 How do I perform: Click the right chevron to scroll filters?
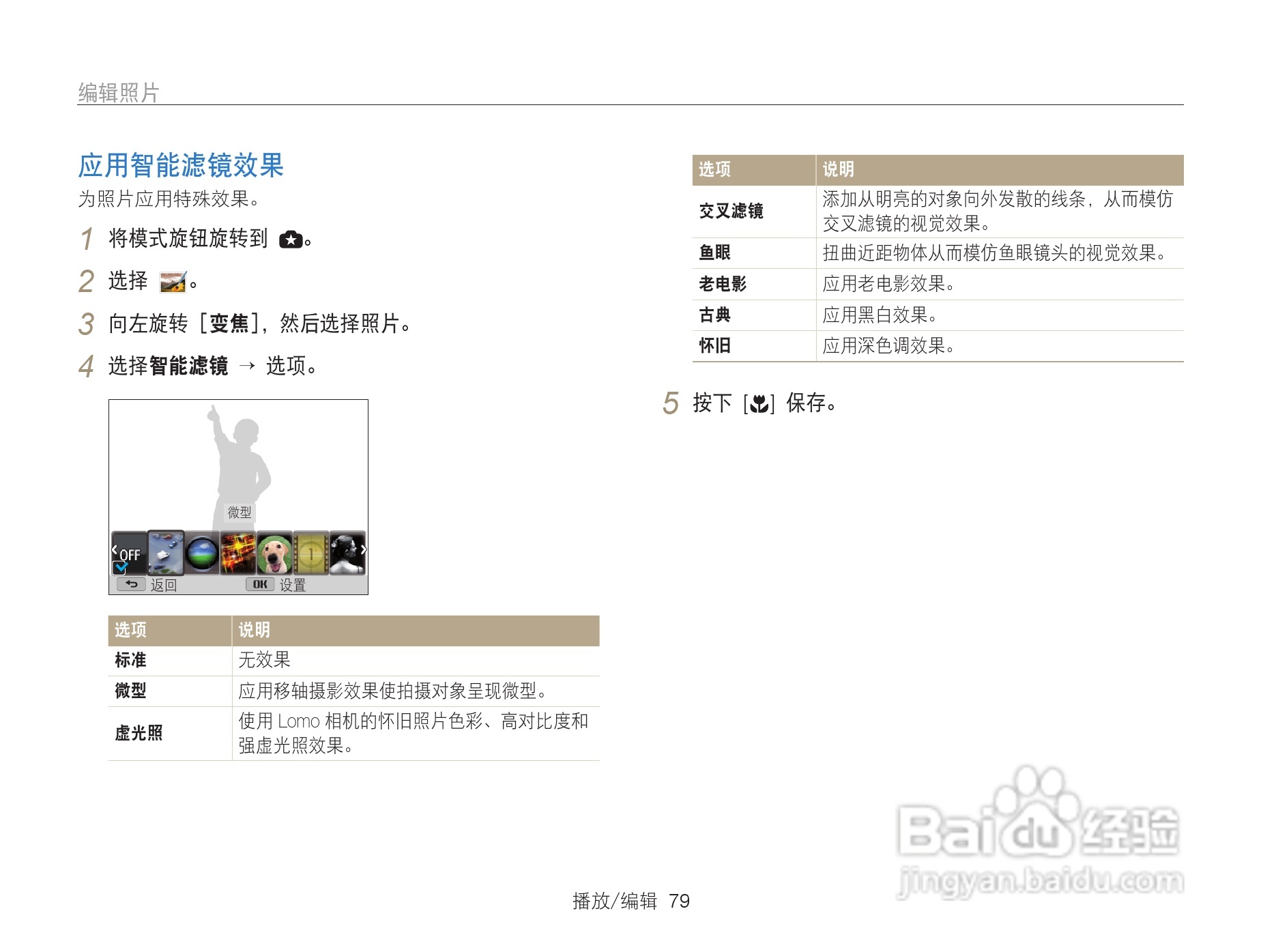point(364,549)
